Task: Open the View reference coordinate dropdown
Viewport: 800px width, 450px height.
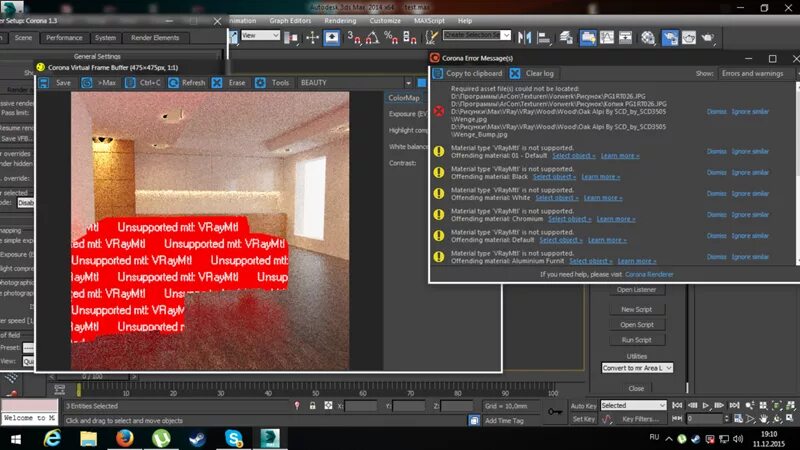Action: 260,35
